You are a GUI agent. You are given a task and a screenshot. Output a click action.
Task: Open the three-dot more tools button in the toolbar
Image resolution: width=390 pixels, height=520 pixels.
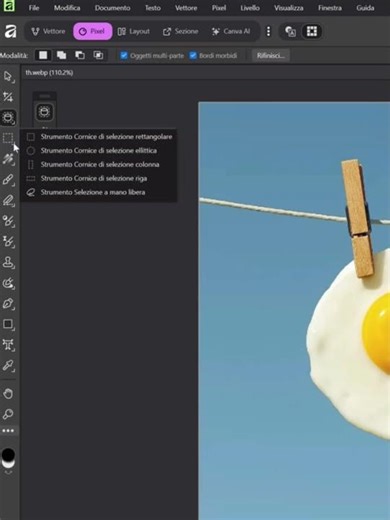8,431
